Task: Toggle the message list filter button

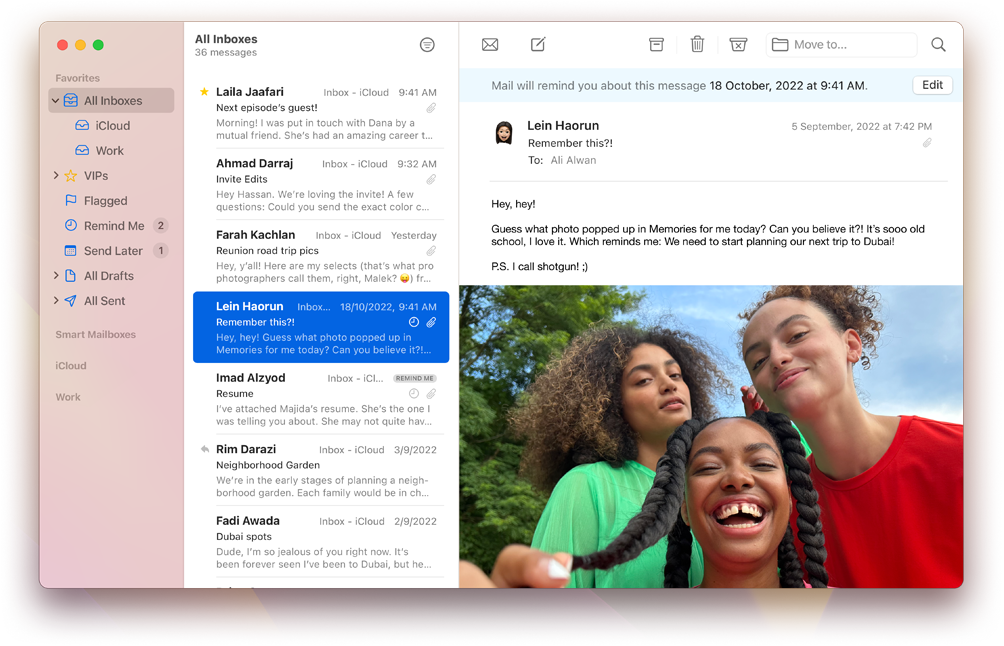Action: (427, 45)
